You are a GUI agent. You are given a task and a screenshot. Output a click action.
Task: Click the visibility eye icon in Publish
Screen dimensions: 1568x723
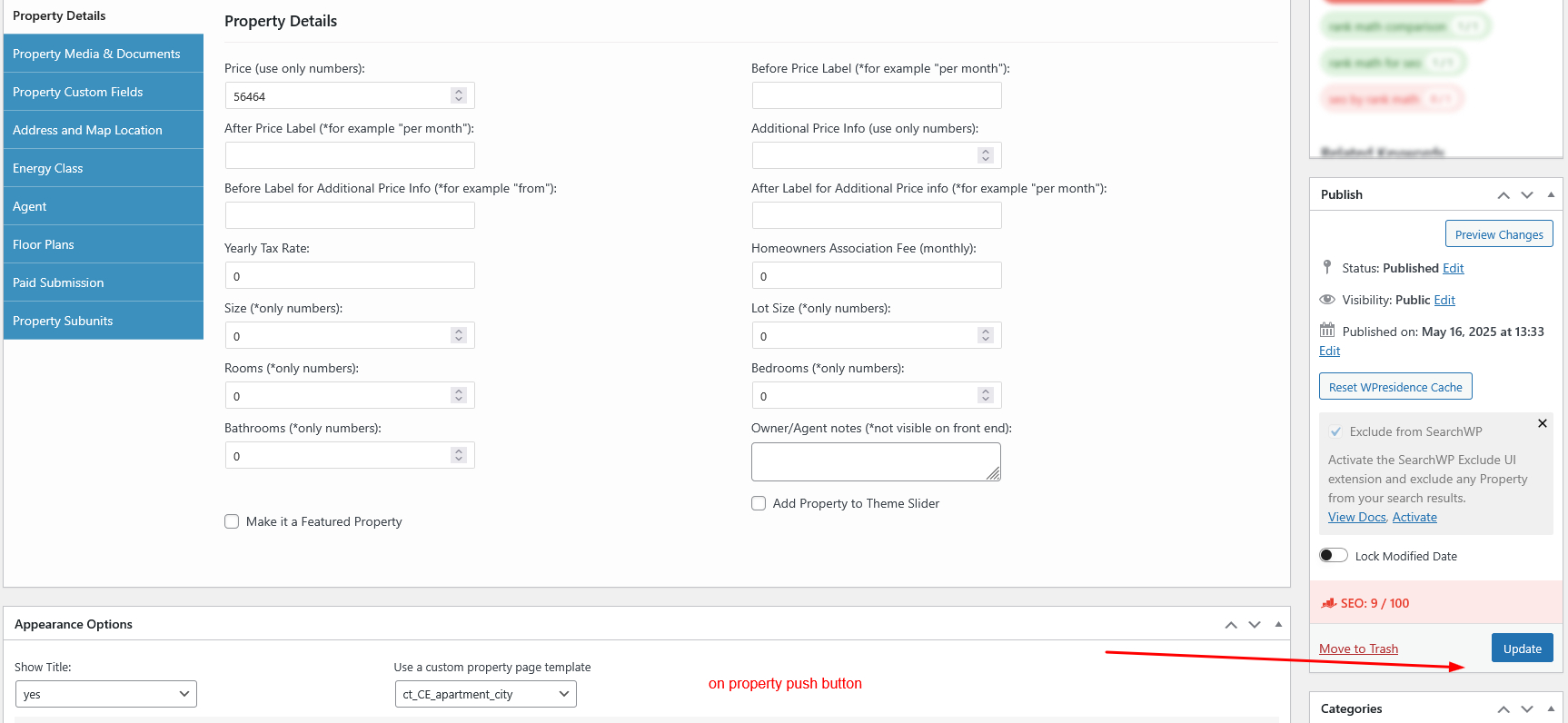(1327, 300)
